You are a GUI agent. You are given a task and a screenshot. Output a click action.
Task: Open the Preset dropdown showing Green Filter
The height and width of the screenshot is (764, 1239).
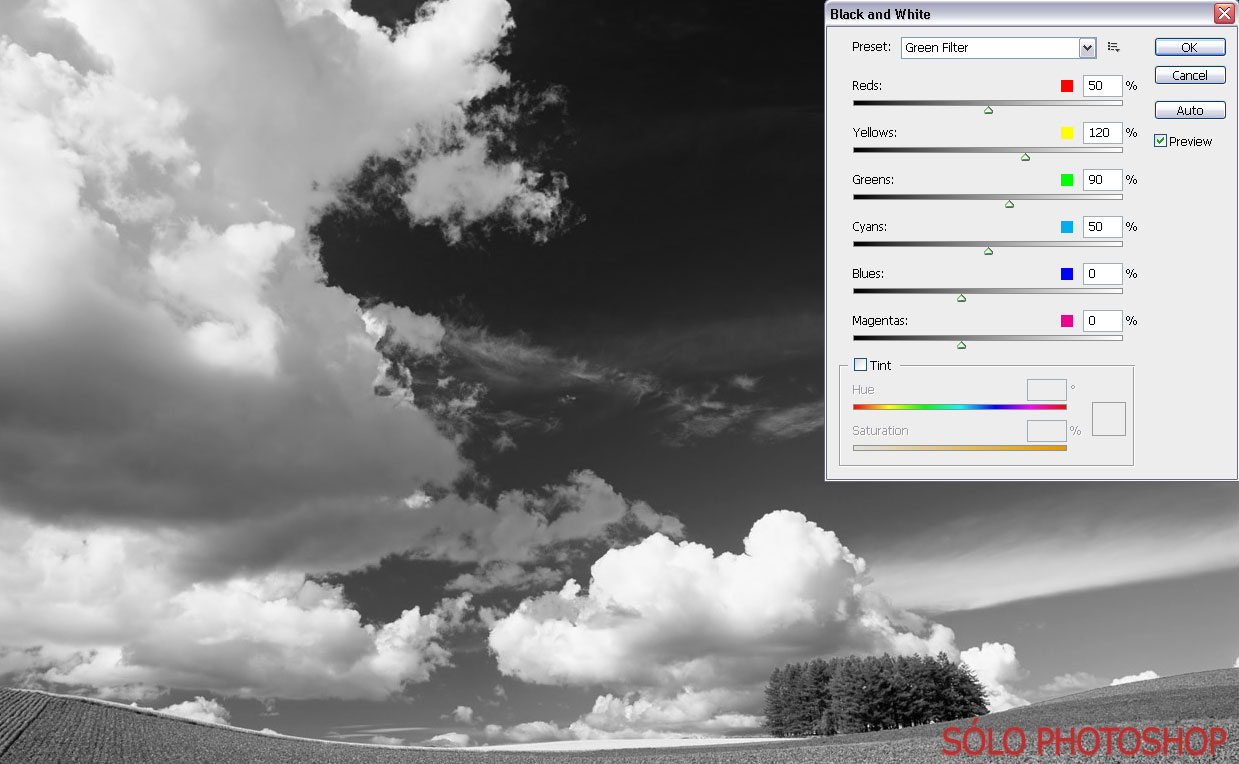point(990,48)
